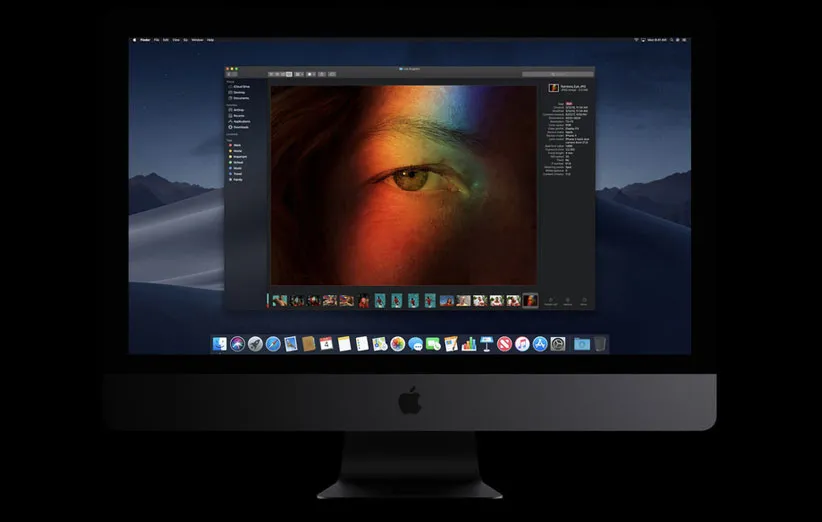822x522 pixels.
Task: Open the Window menu
Action: coord(197,40)
